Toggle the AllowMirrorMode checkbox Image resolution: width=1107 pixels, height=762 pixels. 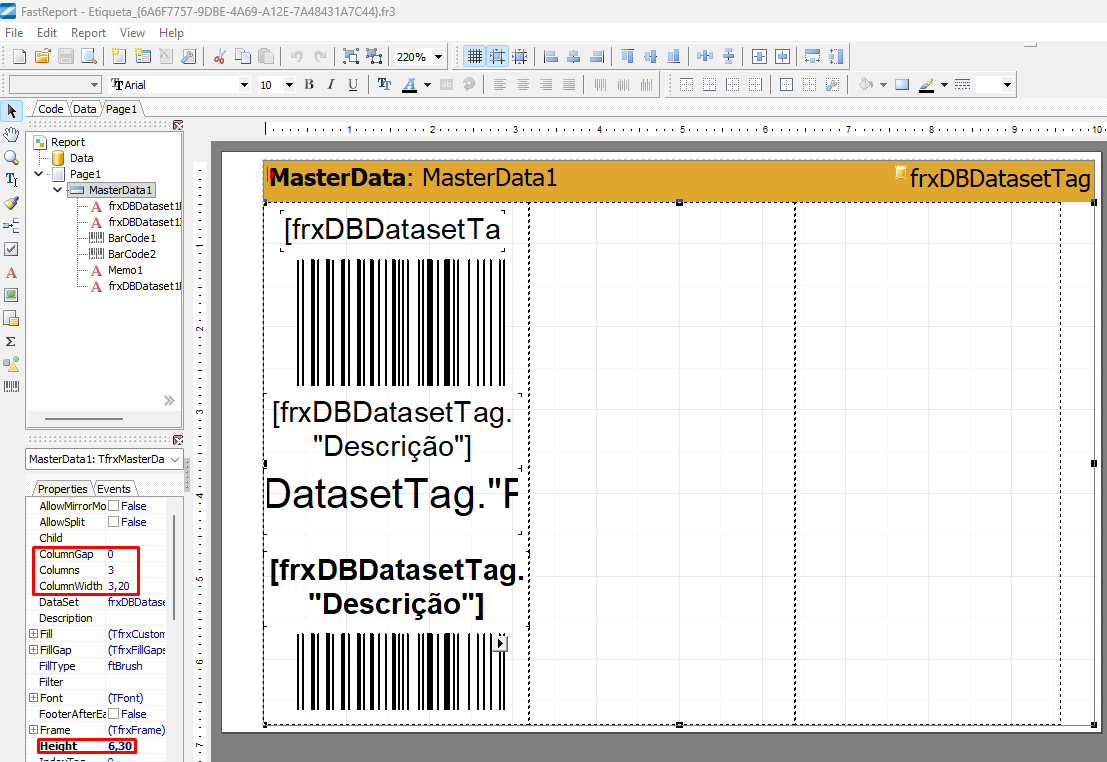point(113,506)
